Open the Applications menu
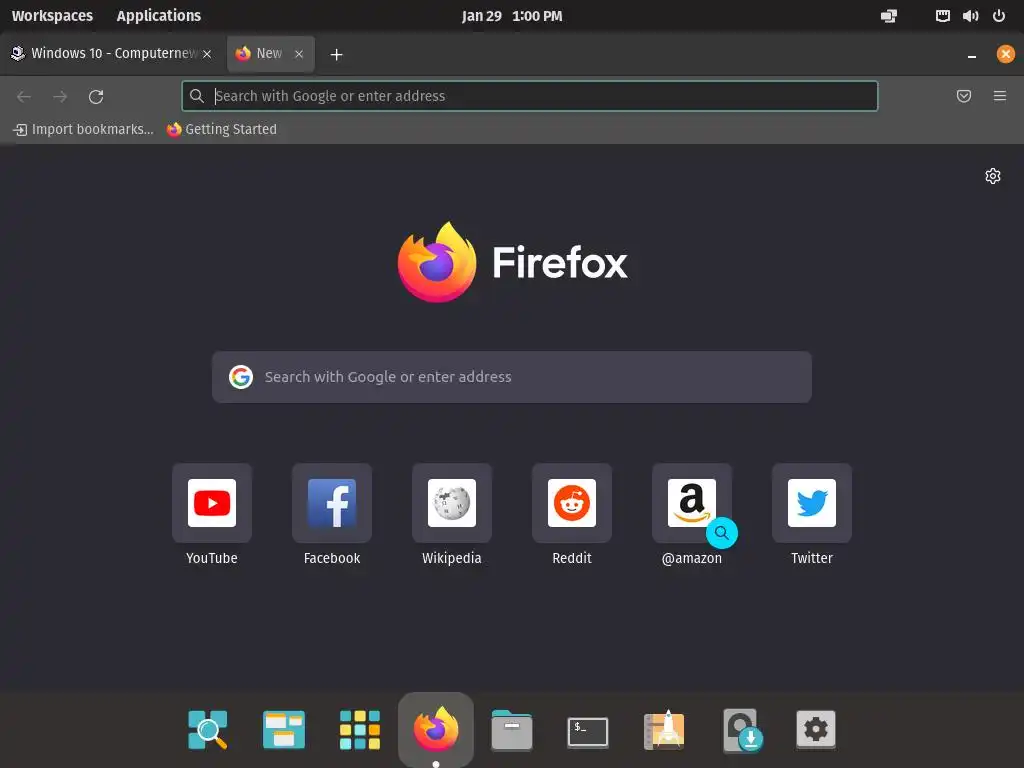Viewport: 1024px width, 768px height. click(x=159, y=16)
